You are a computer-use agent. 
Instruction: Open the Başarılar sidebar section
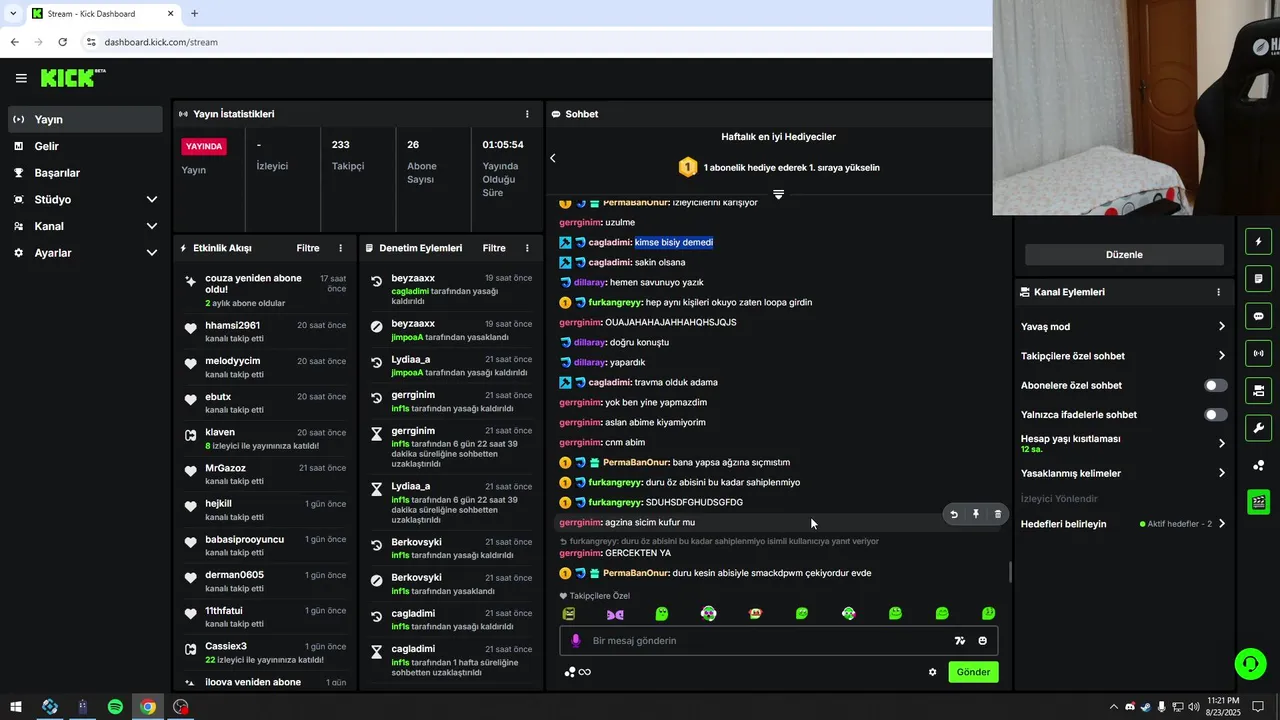click(84, 173)
